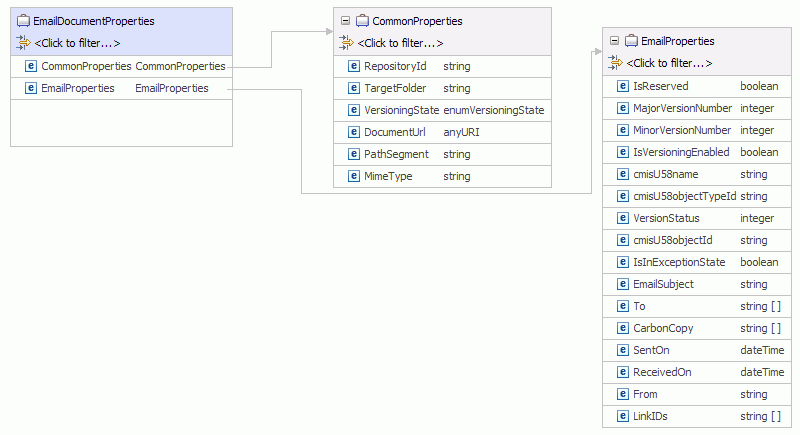800x435 pixels.
Task: Select the enumVersioningState type value
Action: (494, 110)
